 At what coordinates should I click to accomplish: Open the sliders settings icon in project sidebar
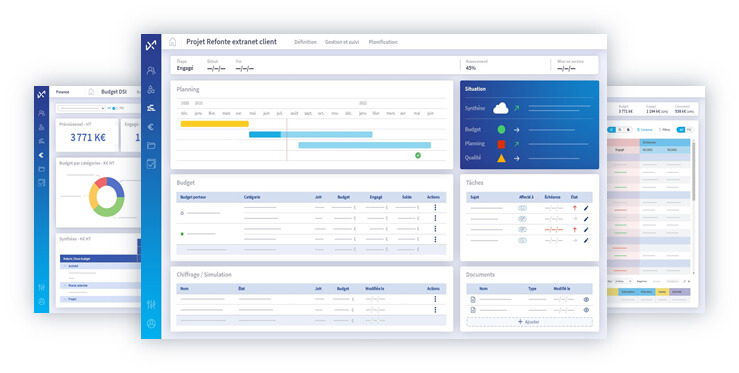click(151, 305)
